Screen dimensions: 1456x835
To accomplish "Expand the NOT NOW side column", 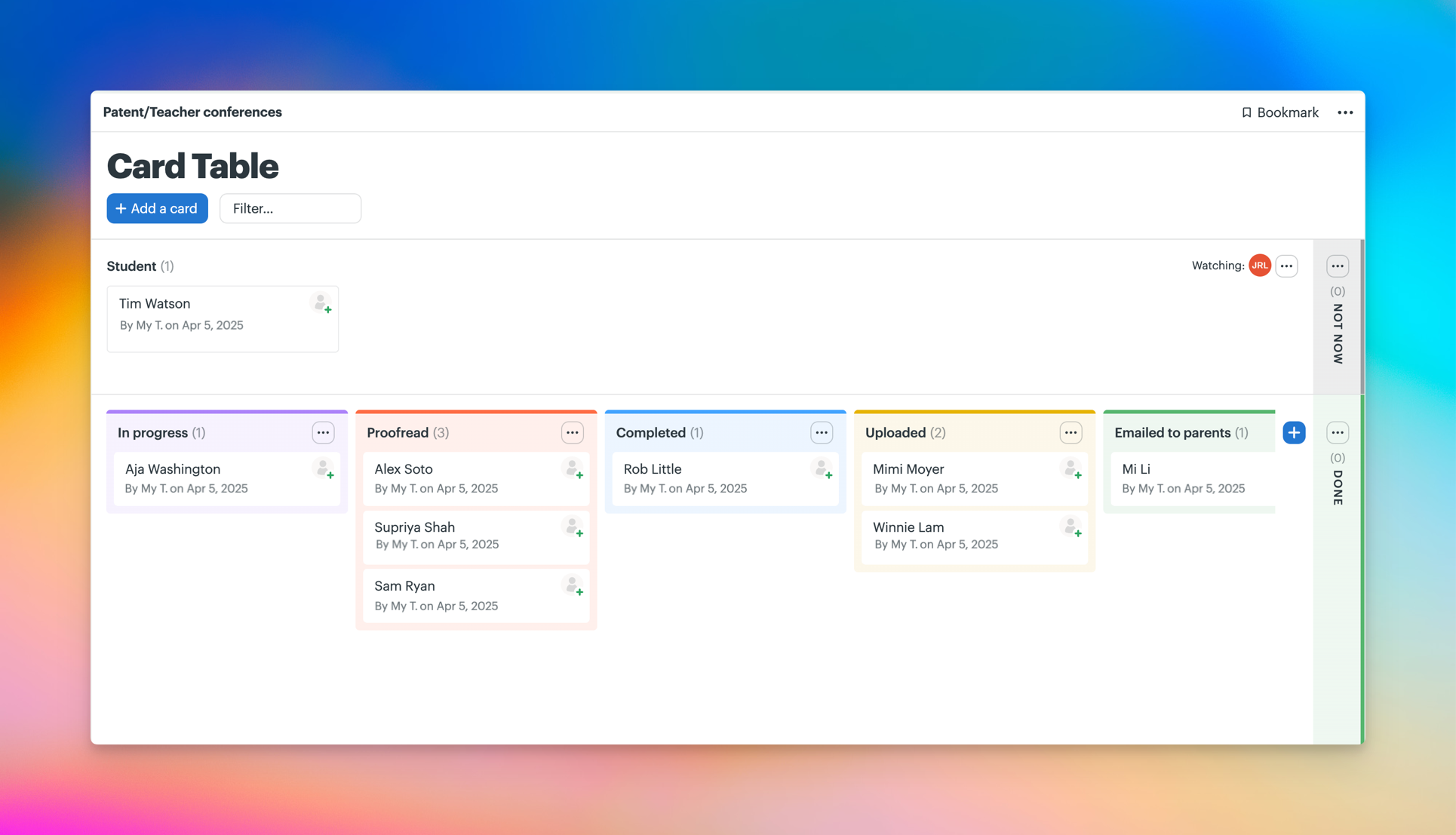I will point(1338,334).
